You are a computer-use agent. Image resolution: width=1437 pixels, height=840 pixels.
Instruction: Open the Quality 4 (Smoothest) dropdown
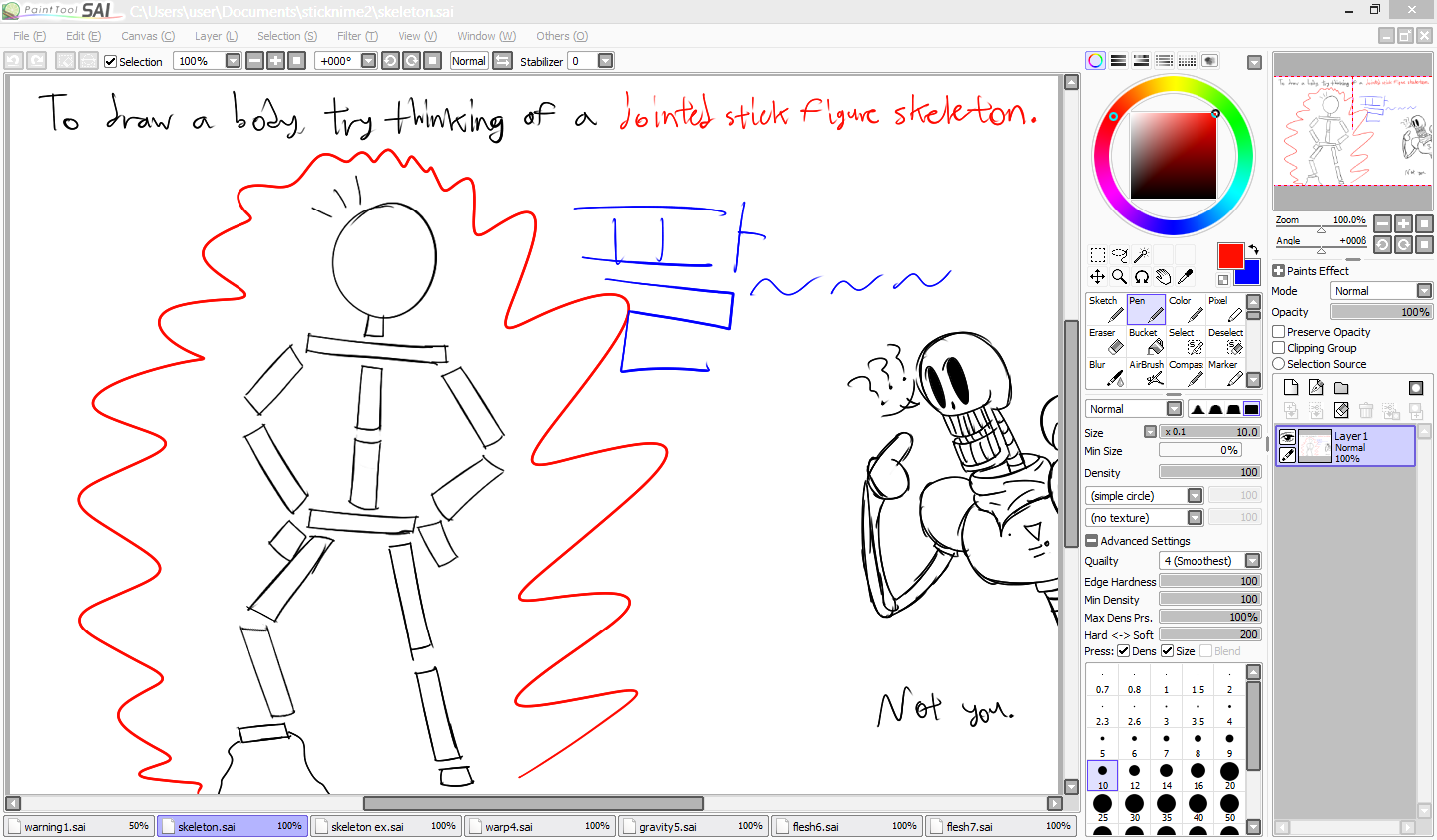(1209, 561)
